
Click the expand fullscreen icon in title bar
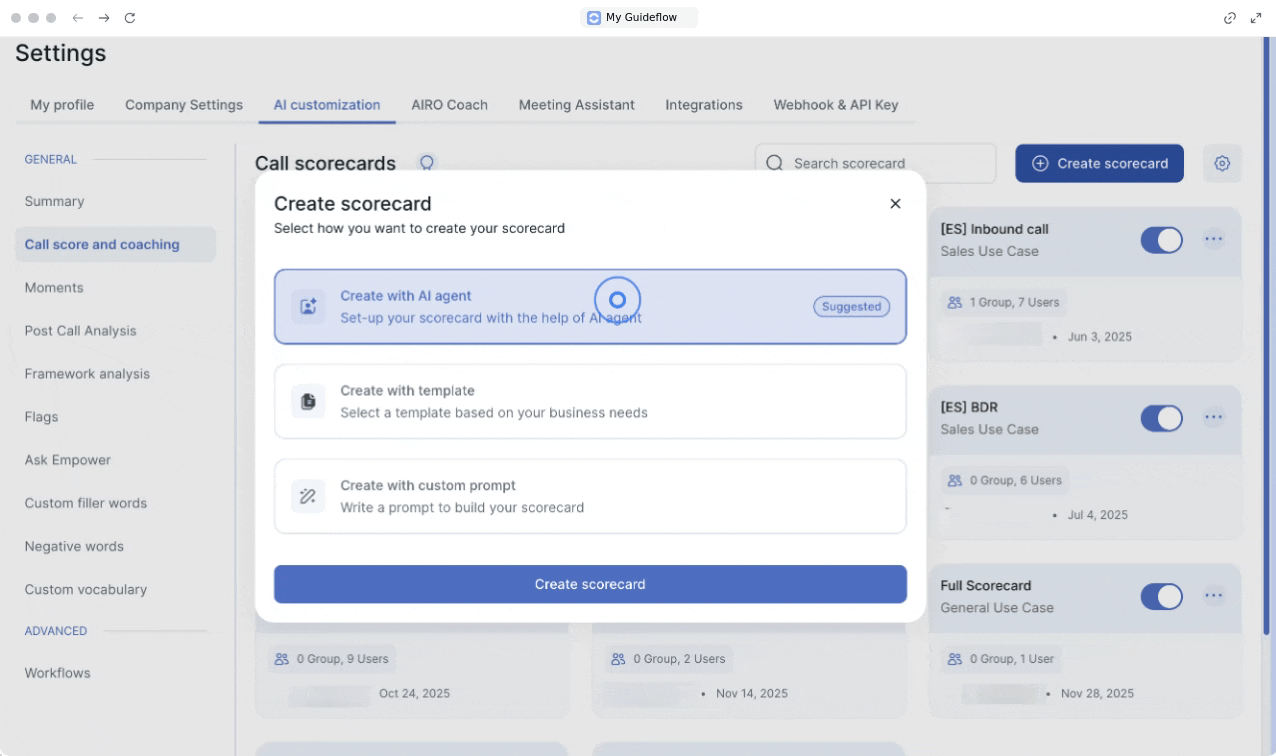click(1256, 18)
